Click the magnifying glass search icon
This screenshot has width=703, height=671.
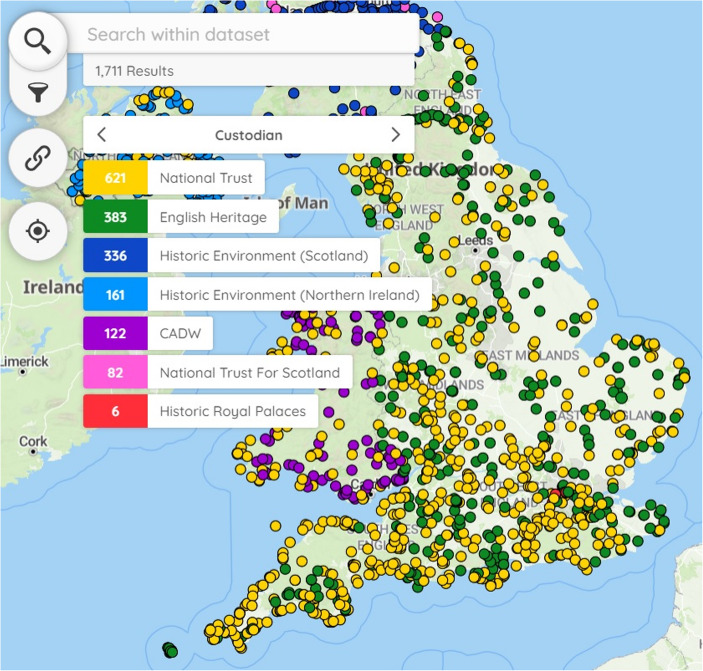click(38, 41)
